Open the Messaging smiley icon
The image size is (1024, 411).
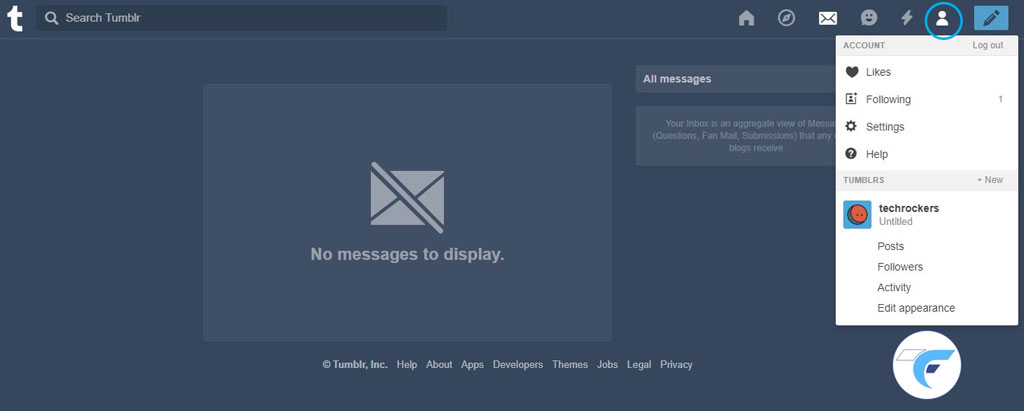869,18
